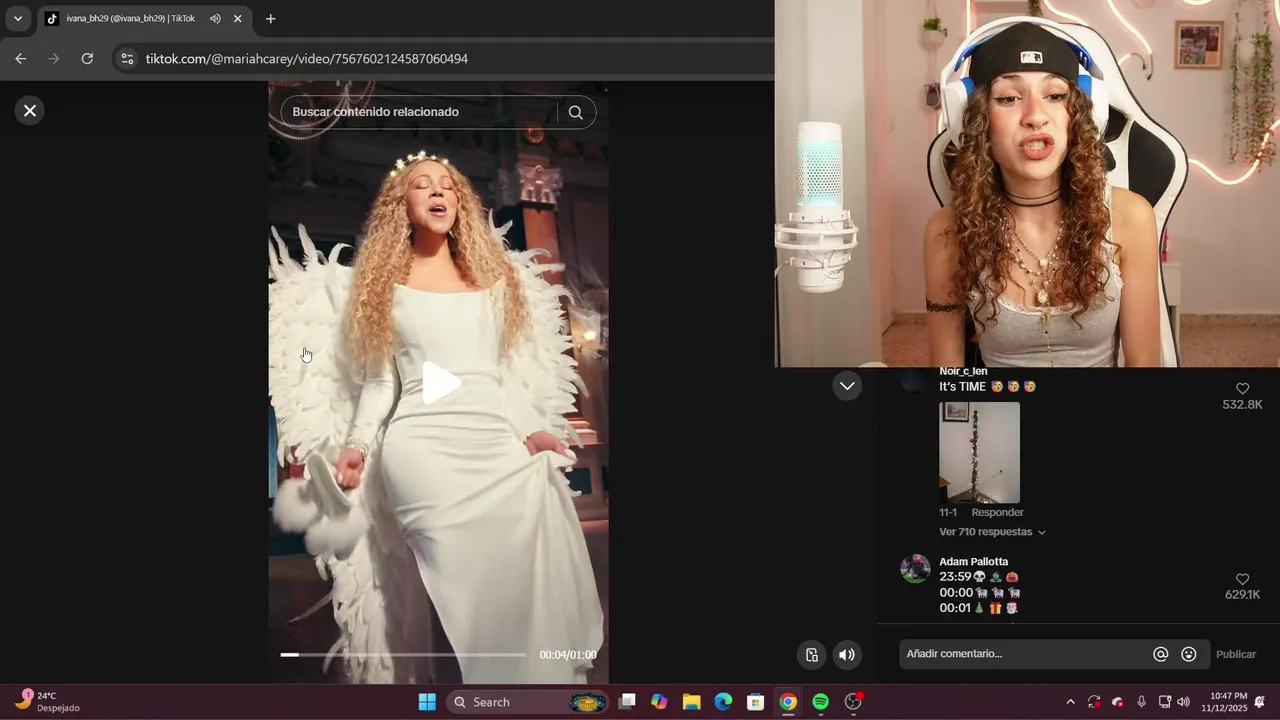Click the Adam Pallotta username

click(x=973, y=562)
